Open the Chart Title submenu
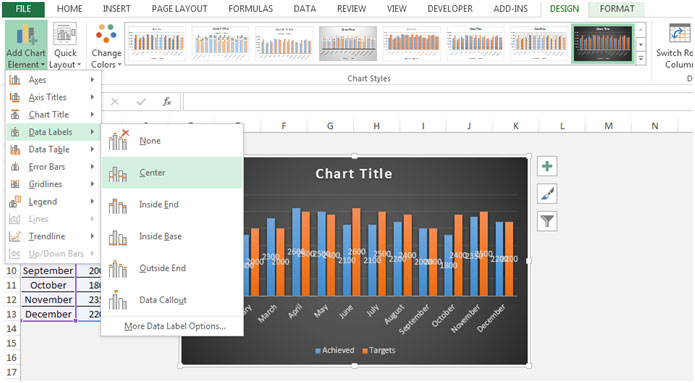This screenshot has height=383, width=695. point(53,114)
